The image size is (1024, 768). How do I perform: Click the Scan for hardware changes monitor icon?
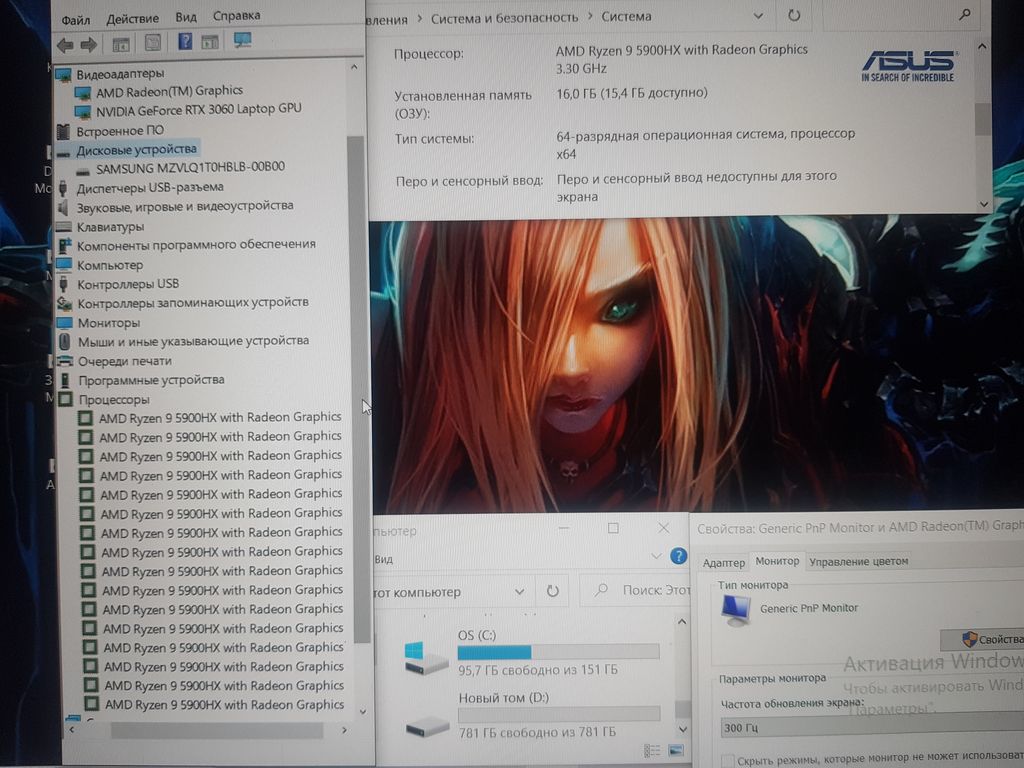242,41
